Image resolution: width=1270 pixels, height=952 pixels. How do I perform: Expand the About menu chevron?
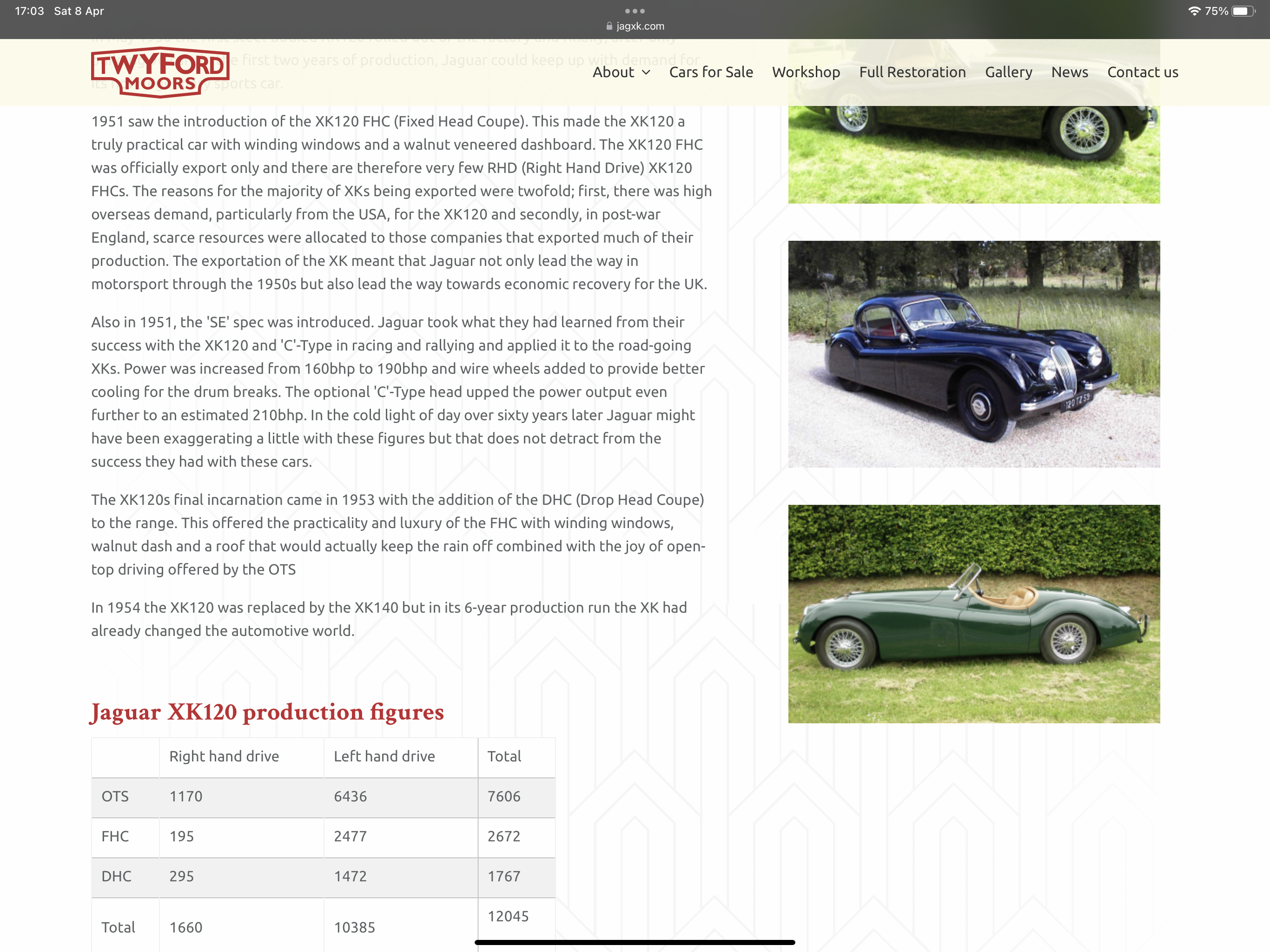[647, 73]
